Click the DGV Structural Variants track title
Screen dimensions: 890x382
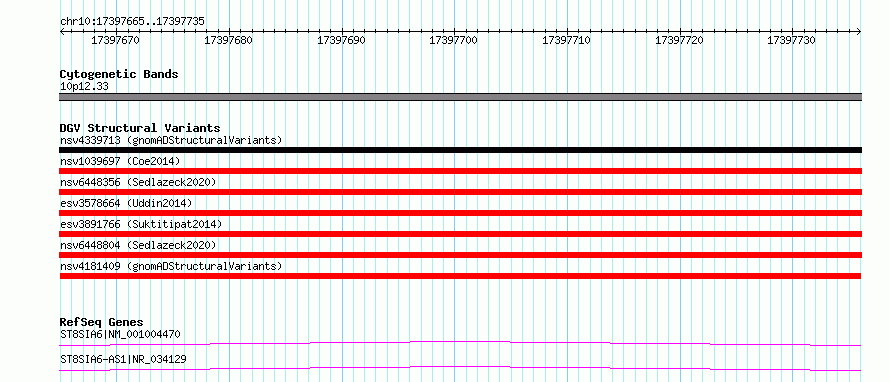tap(140, 128)
